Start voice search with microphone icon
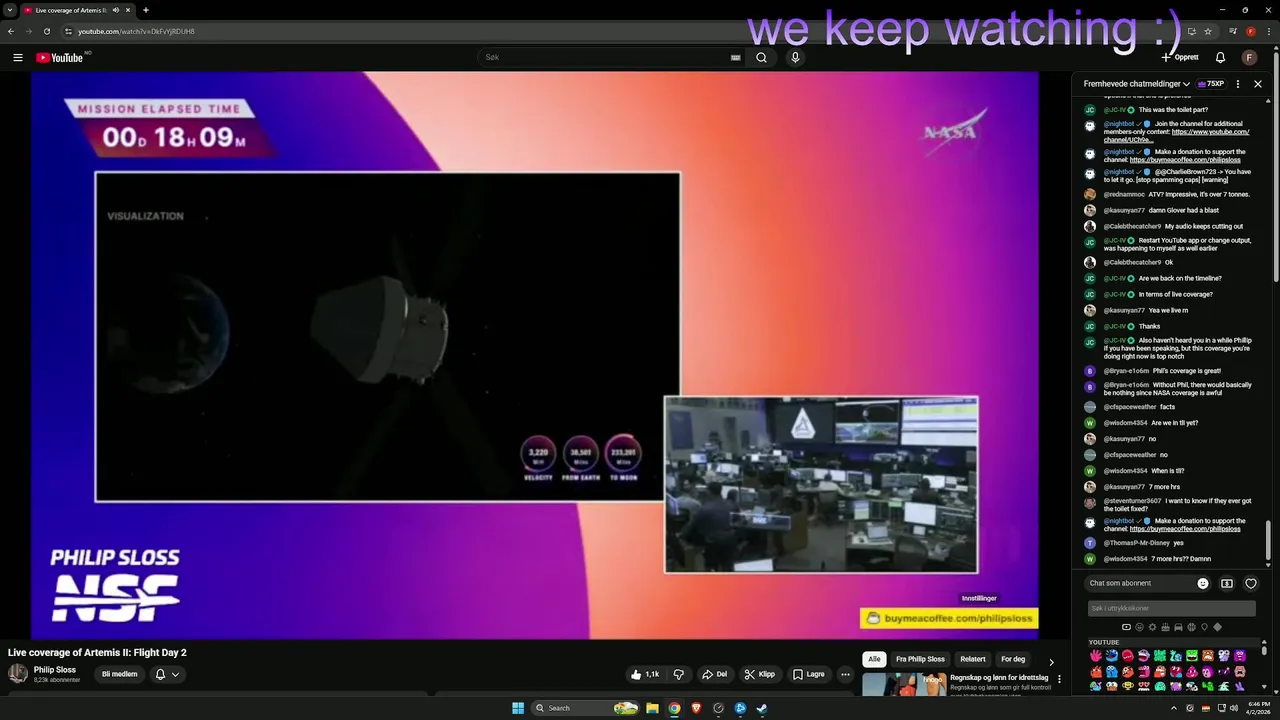 tap(795, 58)
